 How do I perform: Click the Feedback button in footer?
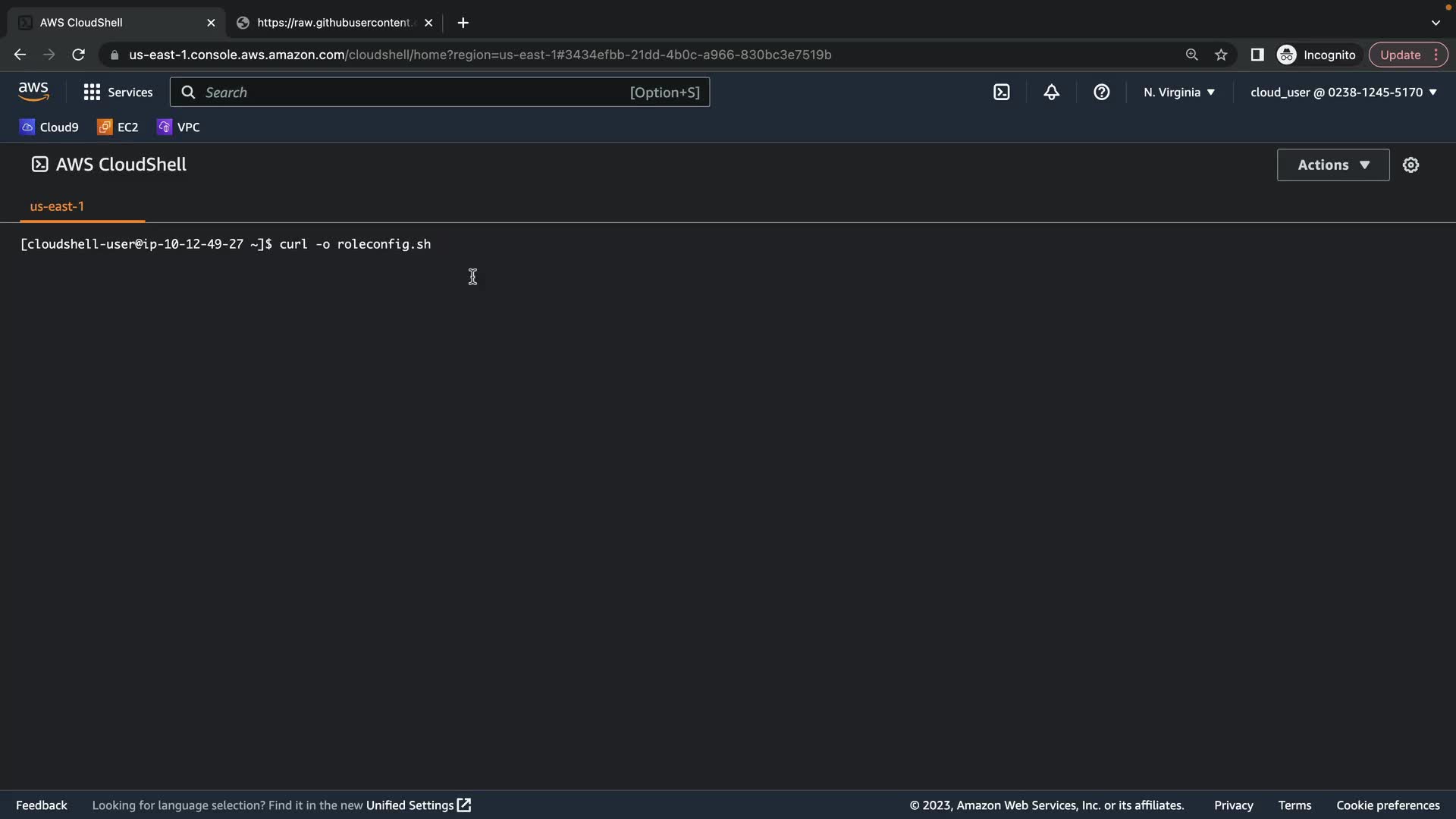[41, 805]
